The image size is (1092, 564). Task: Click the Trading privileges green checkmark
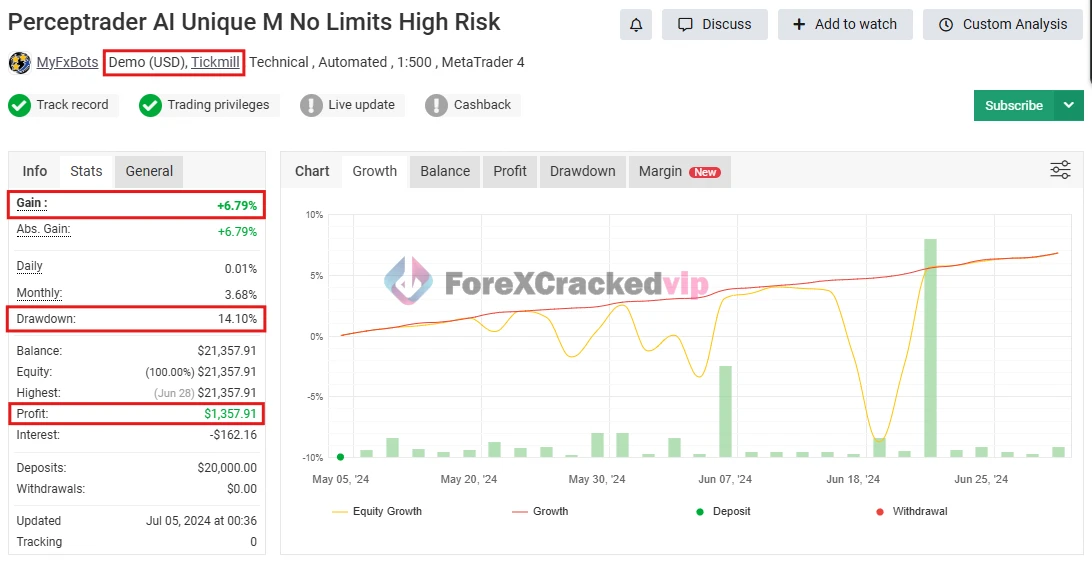(150, 106)
